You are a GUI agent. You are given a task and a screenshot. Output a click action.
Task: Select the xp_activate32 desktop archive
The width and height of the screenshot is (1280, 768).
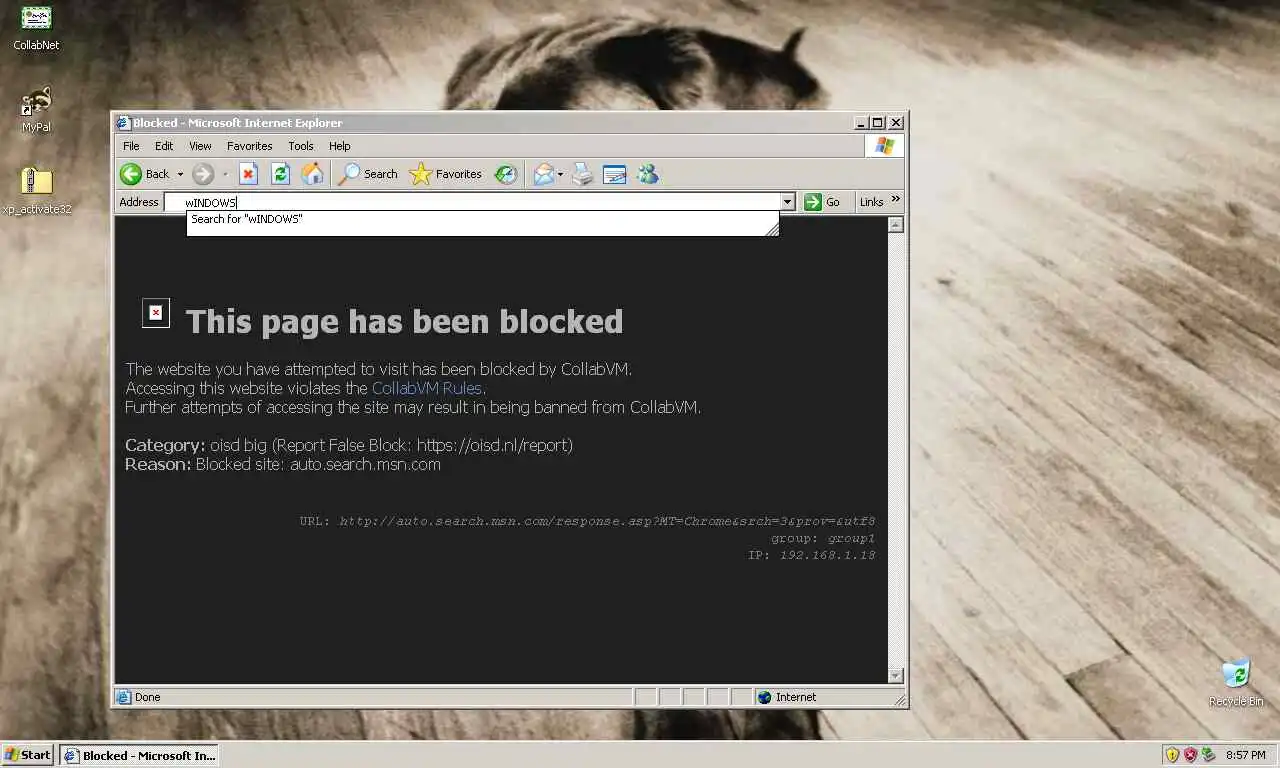[37, 191]
